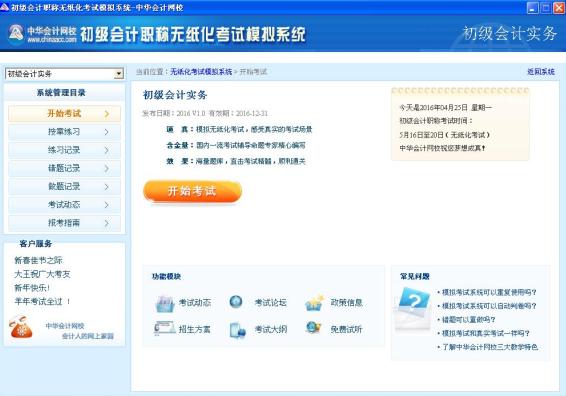Viewport: 566px width, 396px height.
Task: Click the orange telephone customer service icon
Action: [21, 327]
